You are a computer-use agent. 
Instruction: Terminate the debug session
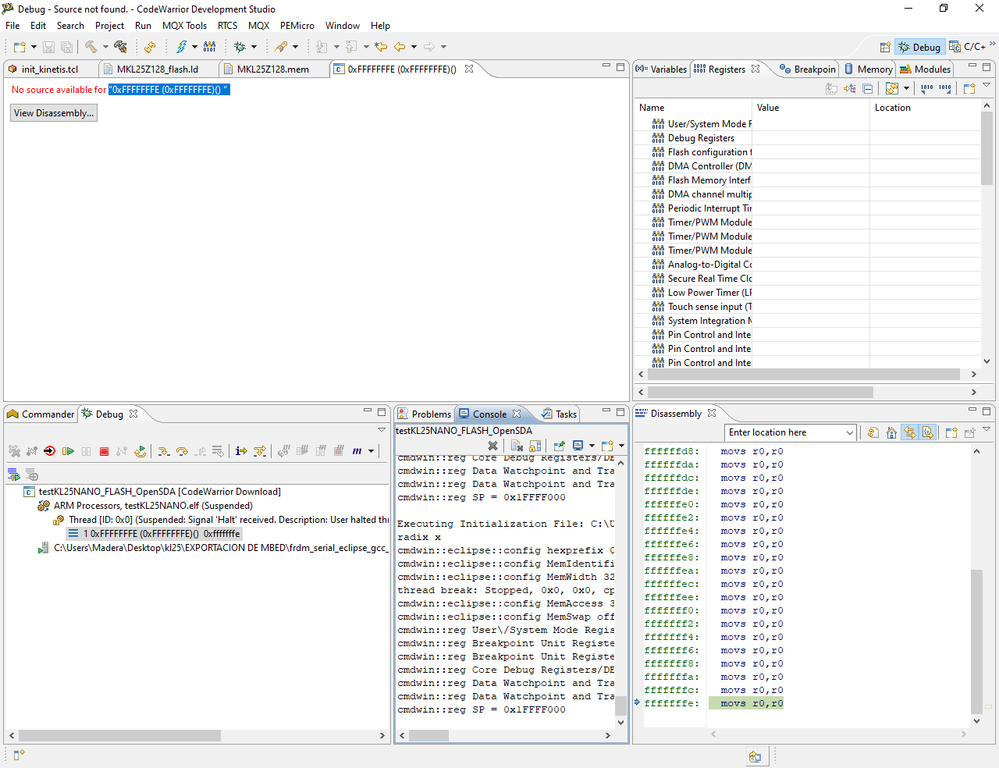(x=104, y=452)
